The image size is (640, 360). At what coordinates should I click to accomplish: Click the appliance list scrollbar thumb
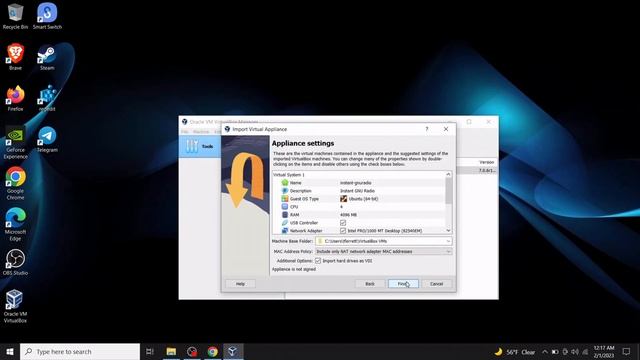(x=449, y=191)
